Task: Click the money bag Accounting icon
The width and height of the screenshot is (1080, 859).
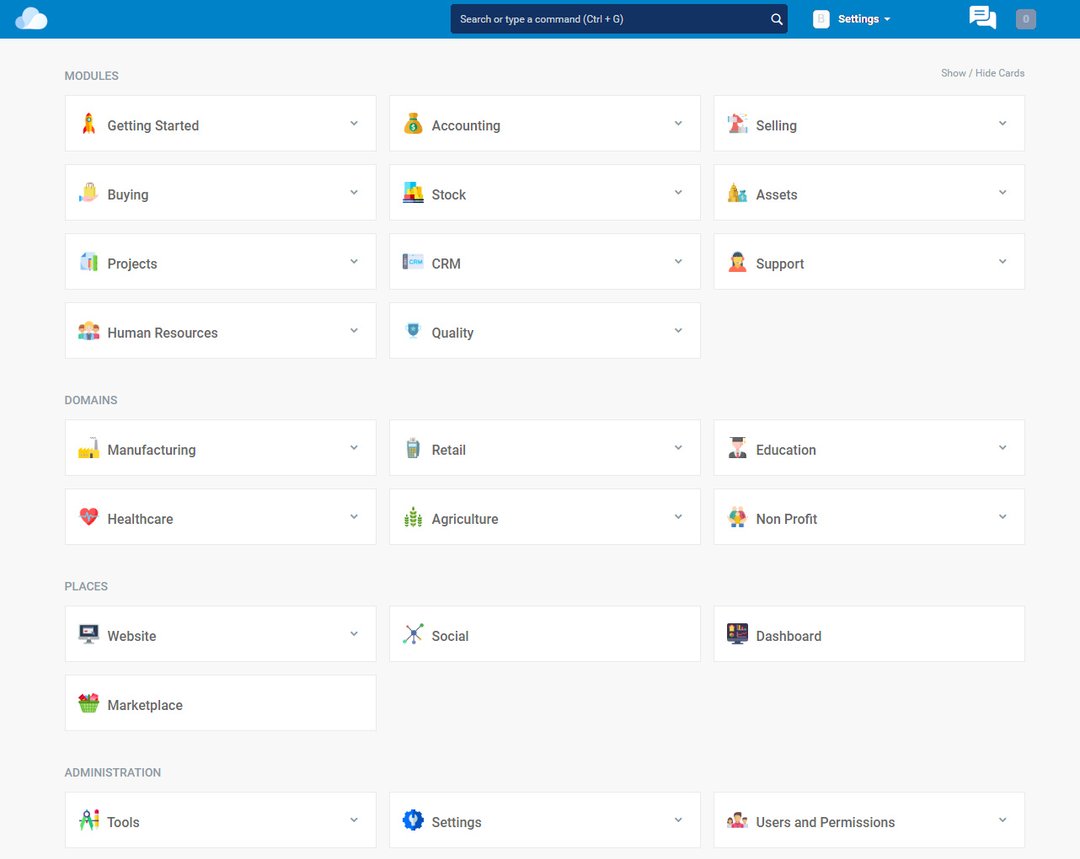Action: [413, 124]
